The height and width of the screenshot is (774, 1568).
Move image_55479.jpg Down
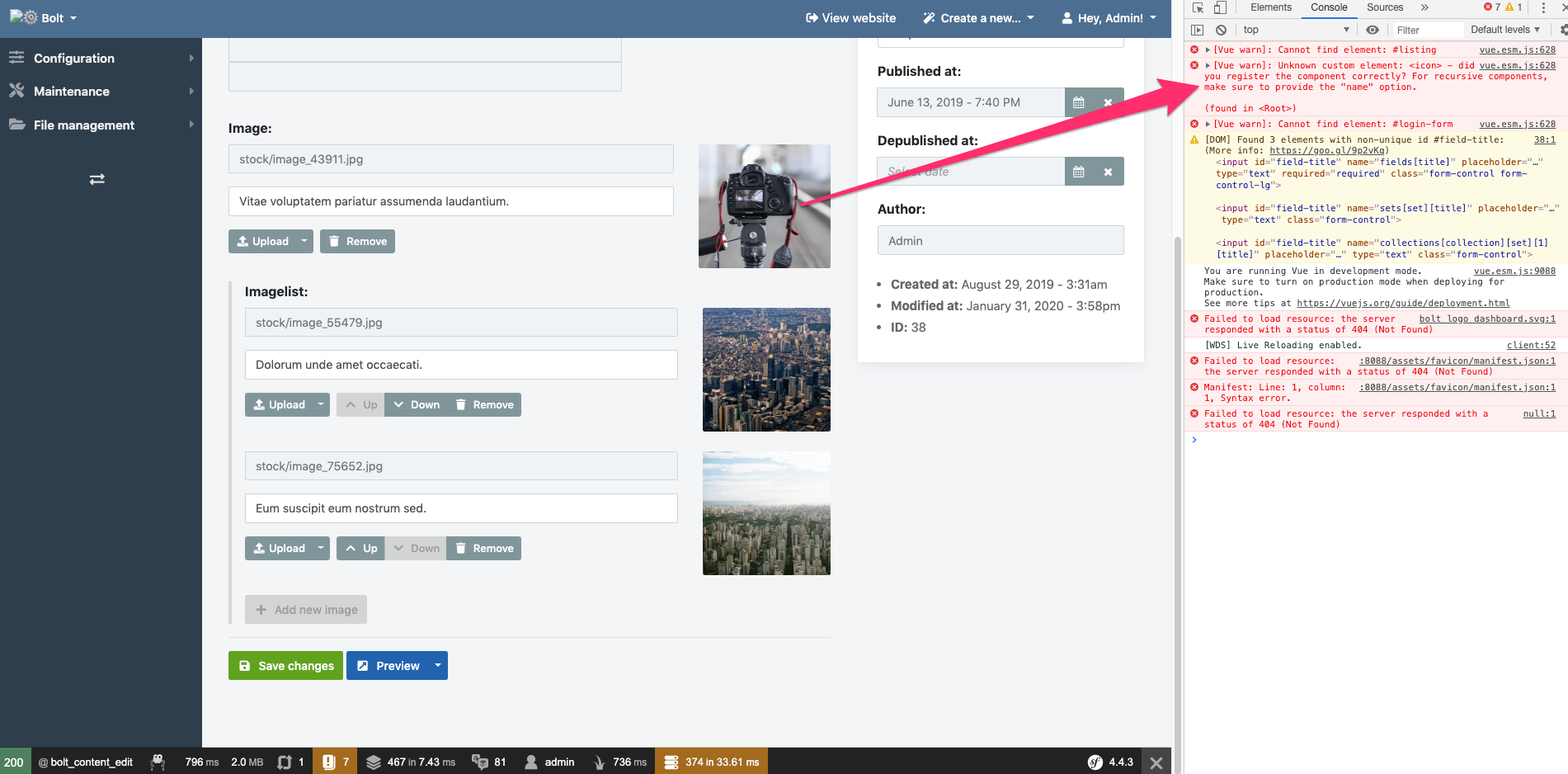(x=416, y=404)
